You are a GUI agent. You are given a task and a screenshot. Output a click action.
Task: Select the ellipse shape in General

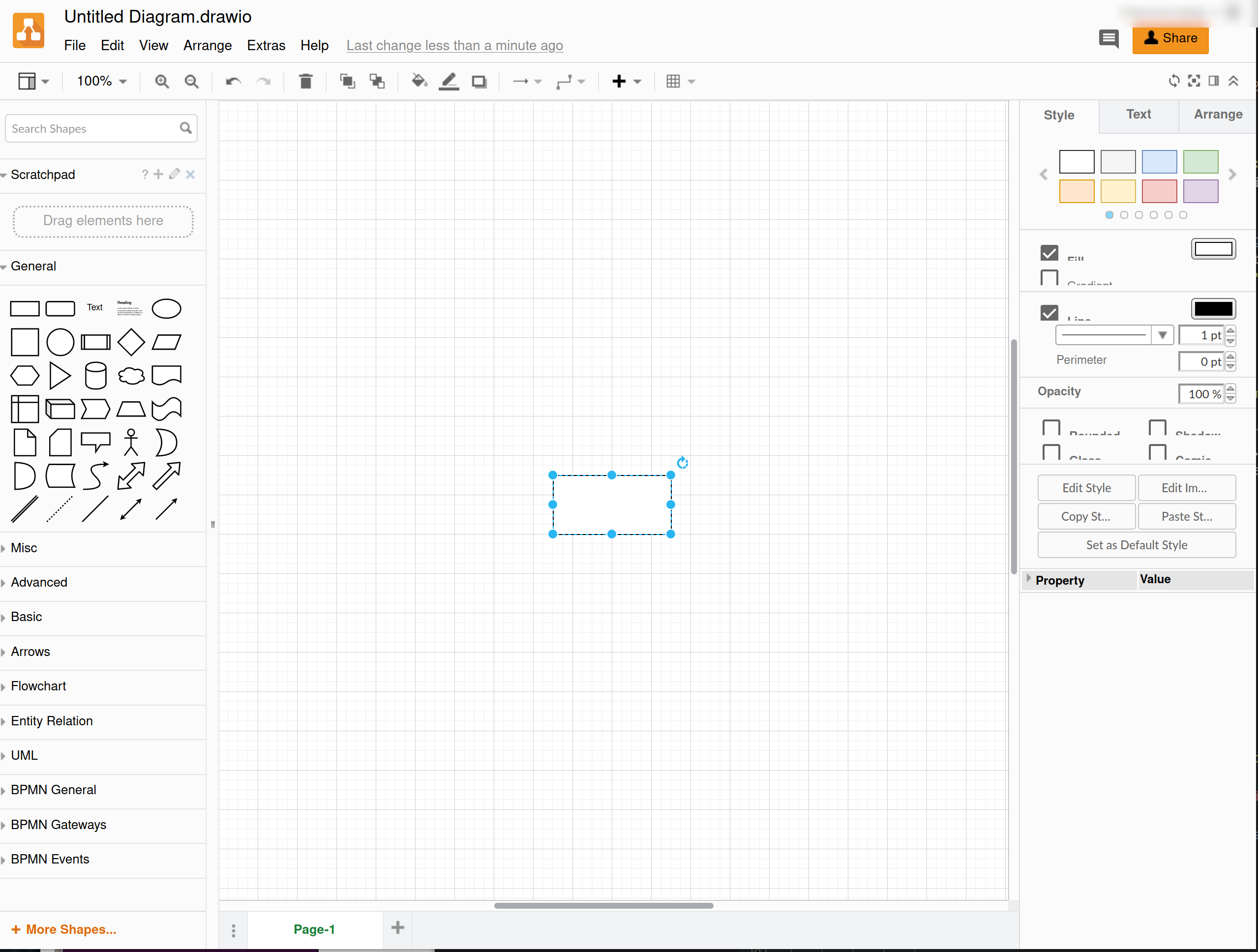166,308
